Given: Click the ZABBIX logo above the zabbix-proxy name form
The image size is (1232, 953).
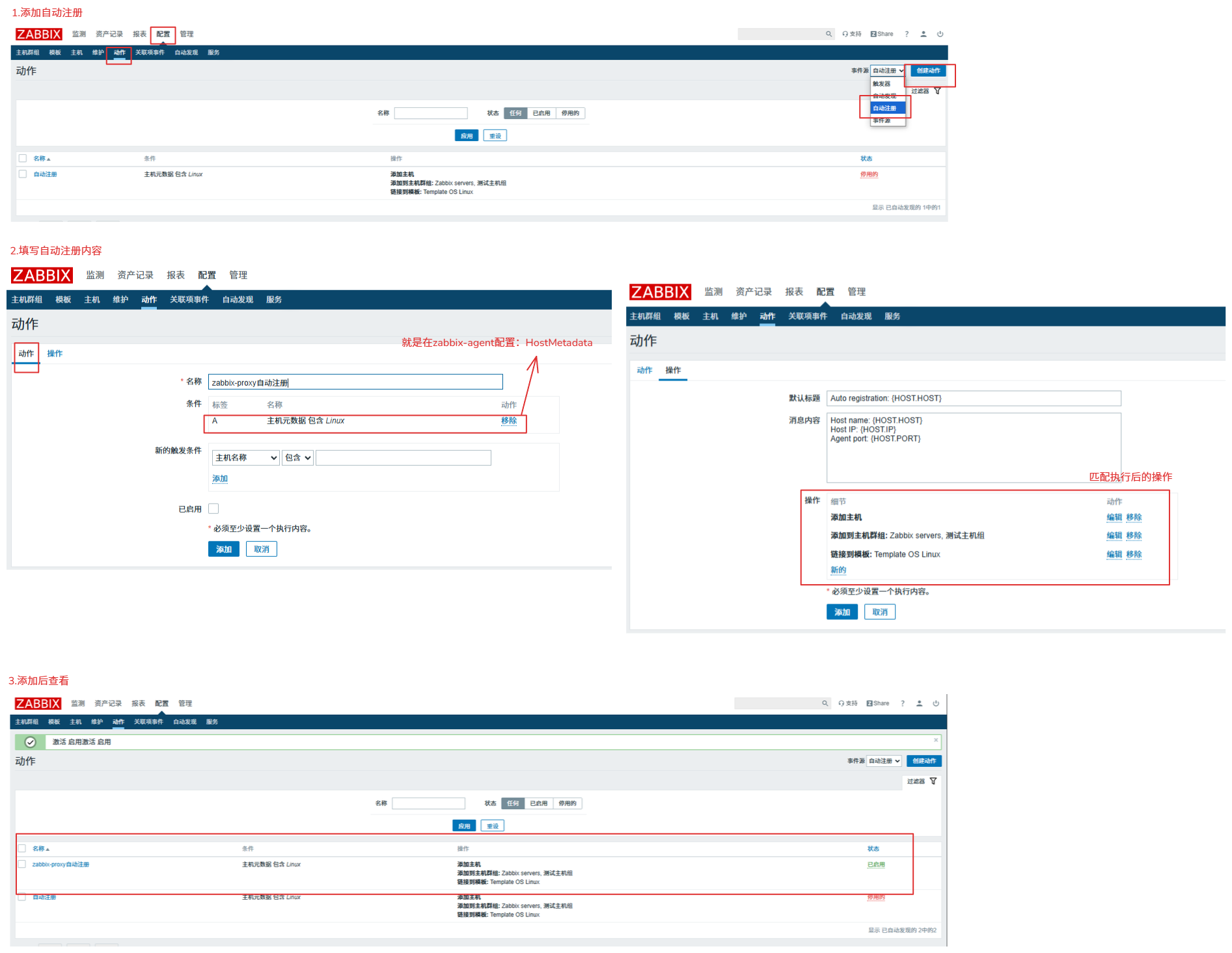Looking at the screenshot, I should point(42,275).
